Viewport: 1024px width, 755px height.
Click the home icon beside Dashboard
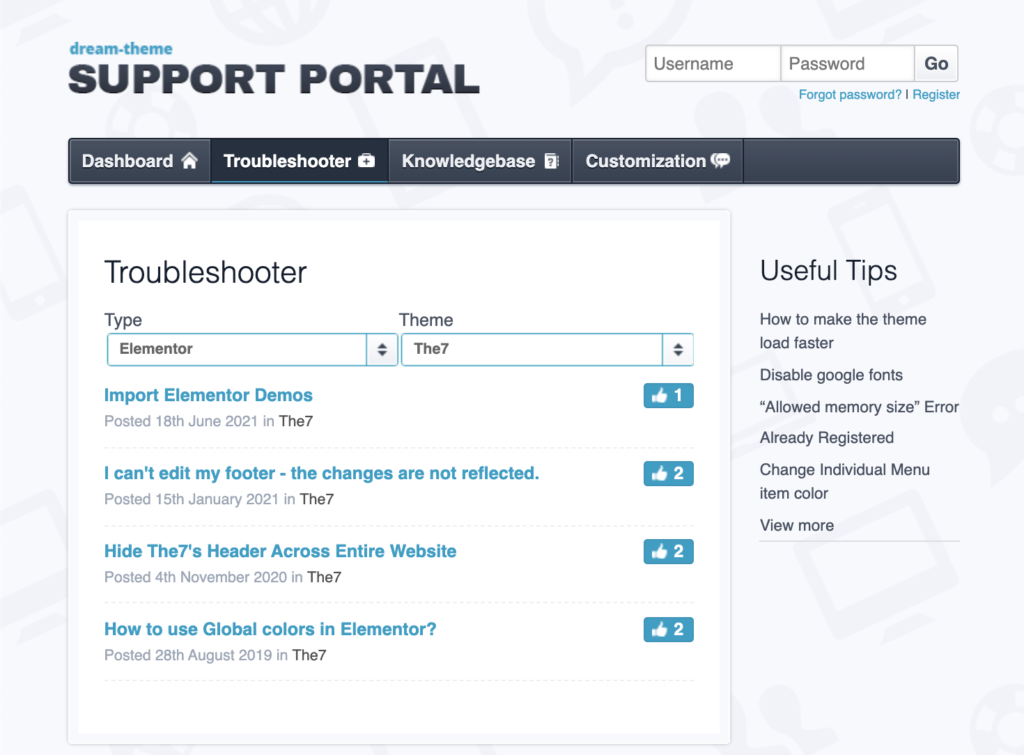[x=190, y=161]
